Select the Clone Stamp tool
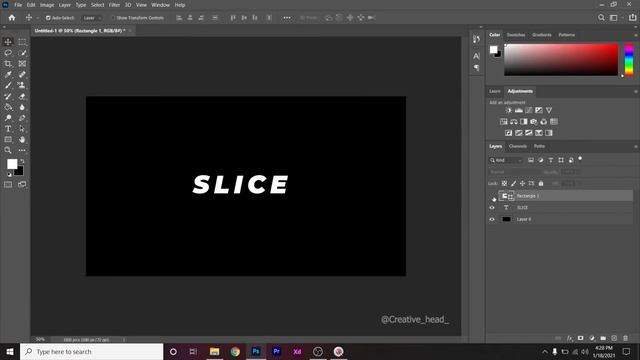Viewport: 640px width, 360px height. tap(22, 85)
